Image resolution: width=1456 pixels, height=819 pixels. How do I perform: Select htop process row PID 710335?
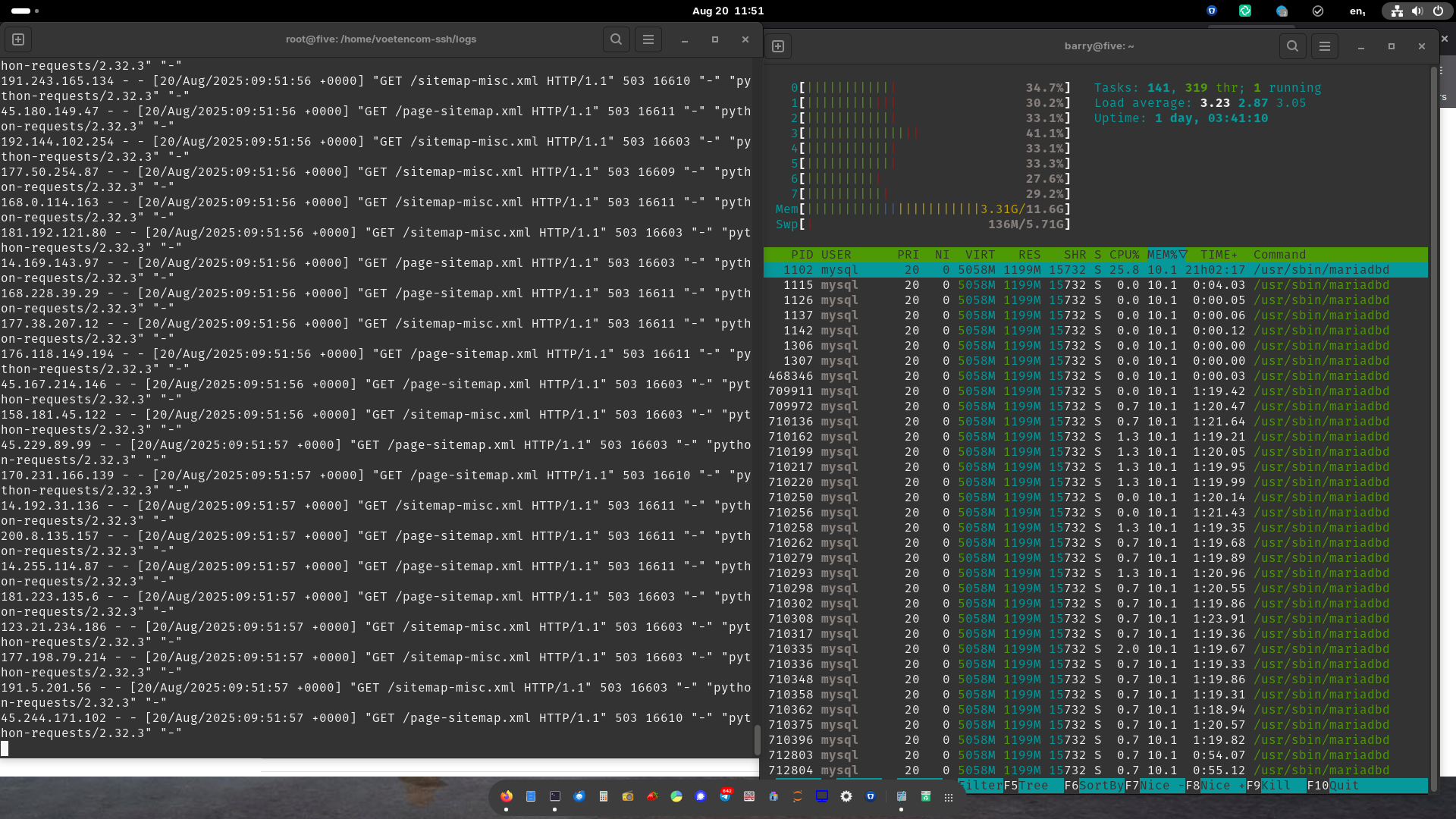click(1096, 649)
